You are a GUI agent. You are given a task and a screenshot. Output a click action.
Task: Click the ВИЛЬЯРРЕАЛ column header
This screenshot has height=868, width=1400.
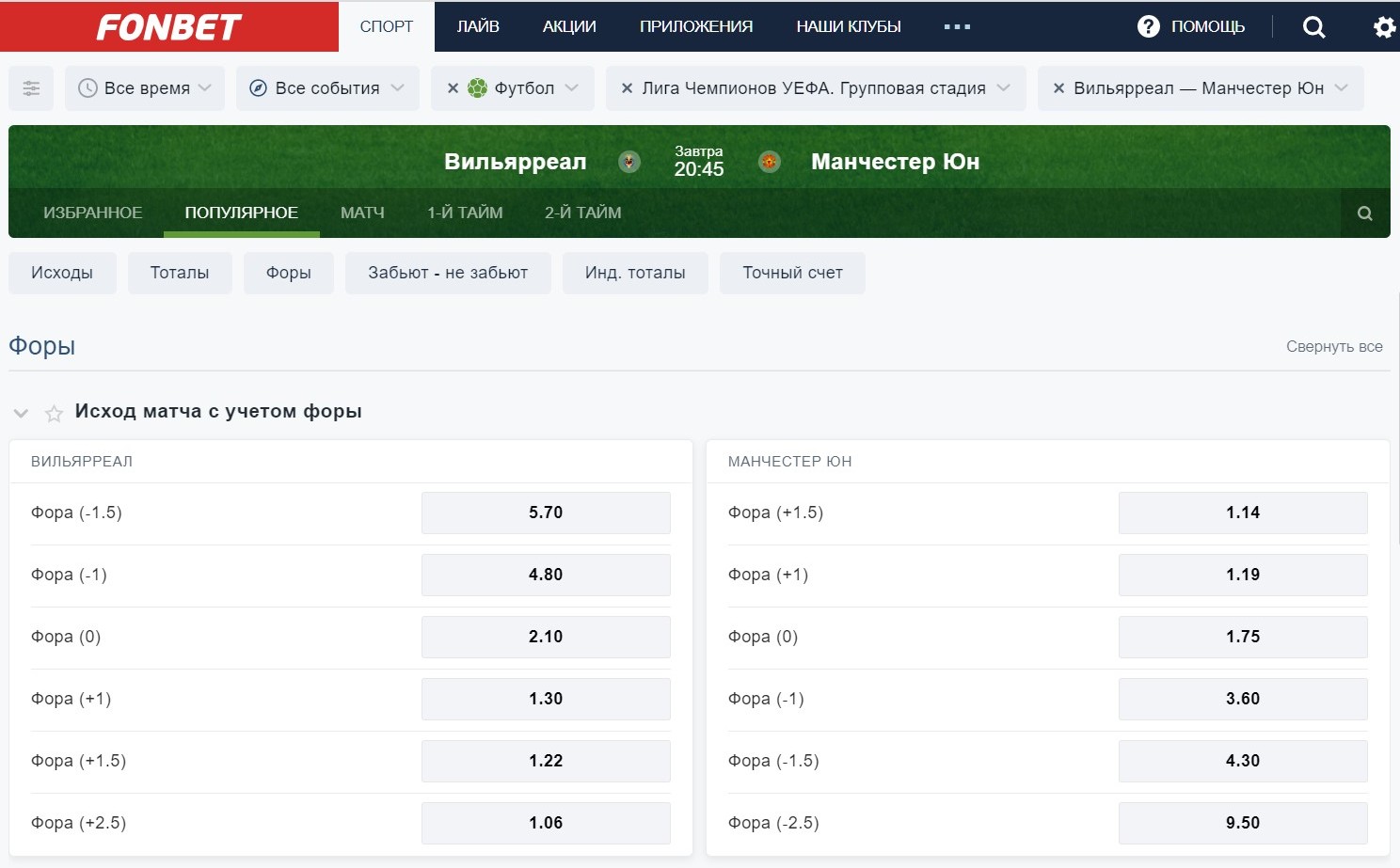[82, 462]
